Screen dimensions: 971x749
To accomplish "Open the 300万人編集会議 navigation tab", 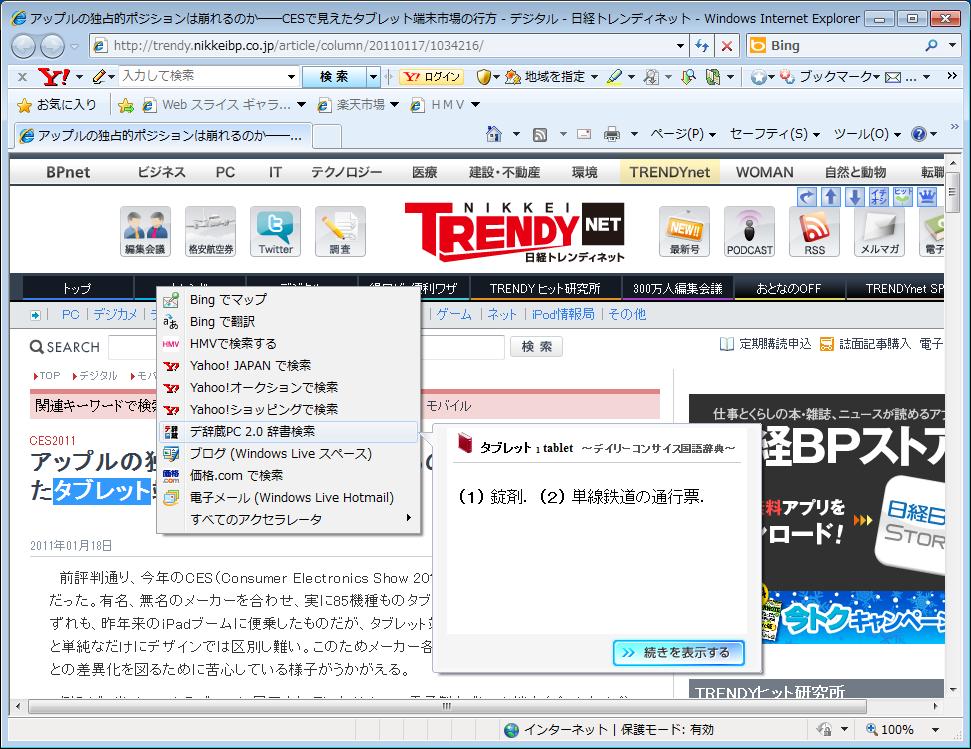I will (677, 288).
